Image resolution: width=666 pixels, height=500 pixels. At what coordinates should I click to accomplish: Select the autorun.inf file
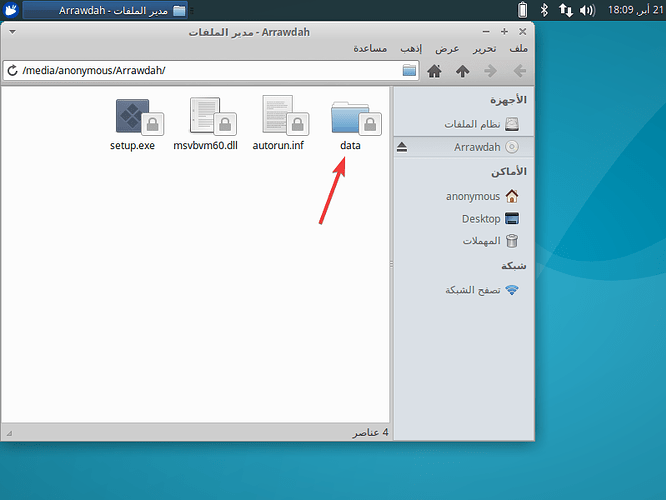coord(277,118)
